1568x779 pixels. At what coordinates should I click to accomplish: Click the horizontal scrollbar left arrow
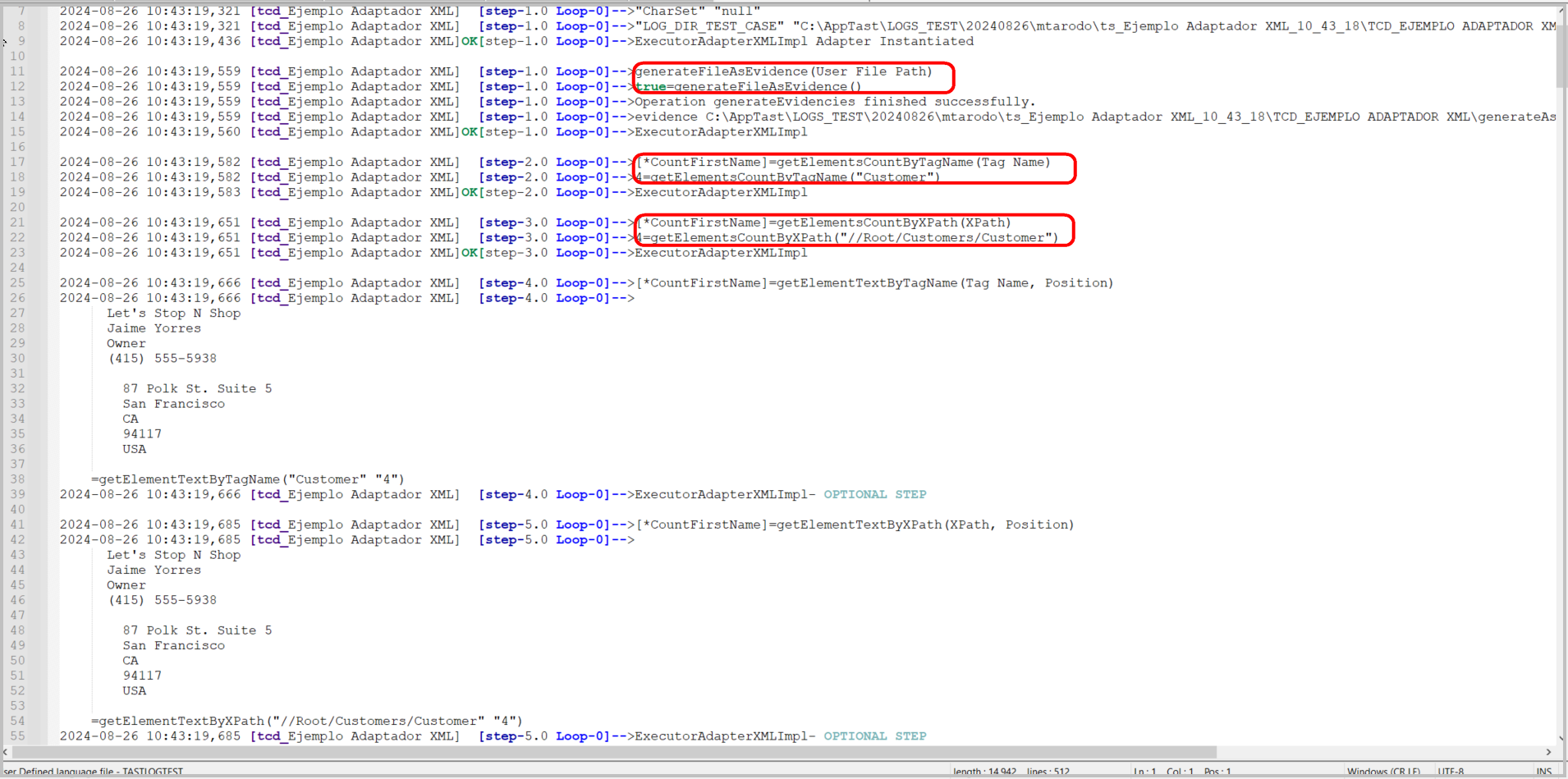[6, 753]
